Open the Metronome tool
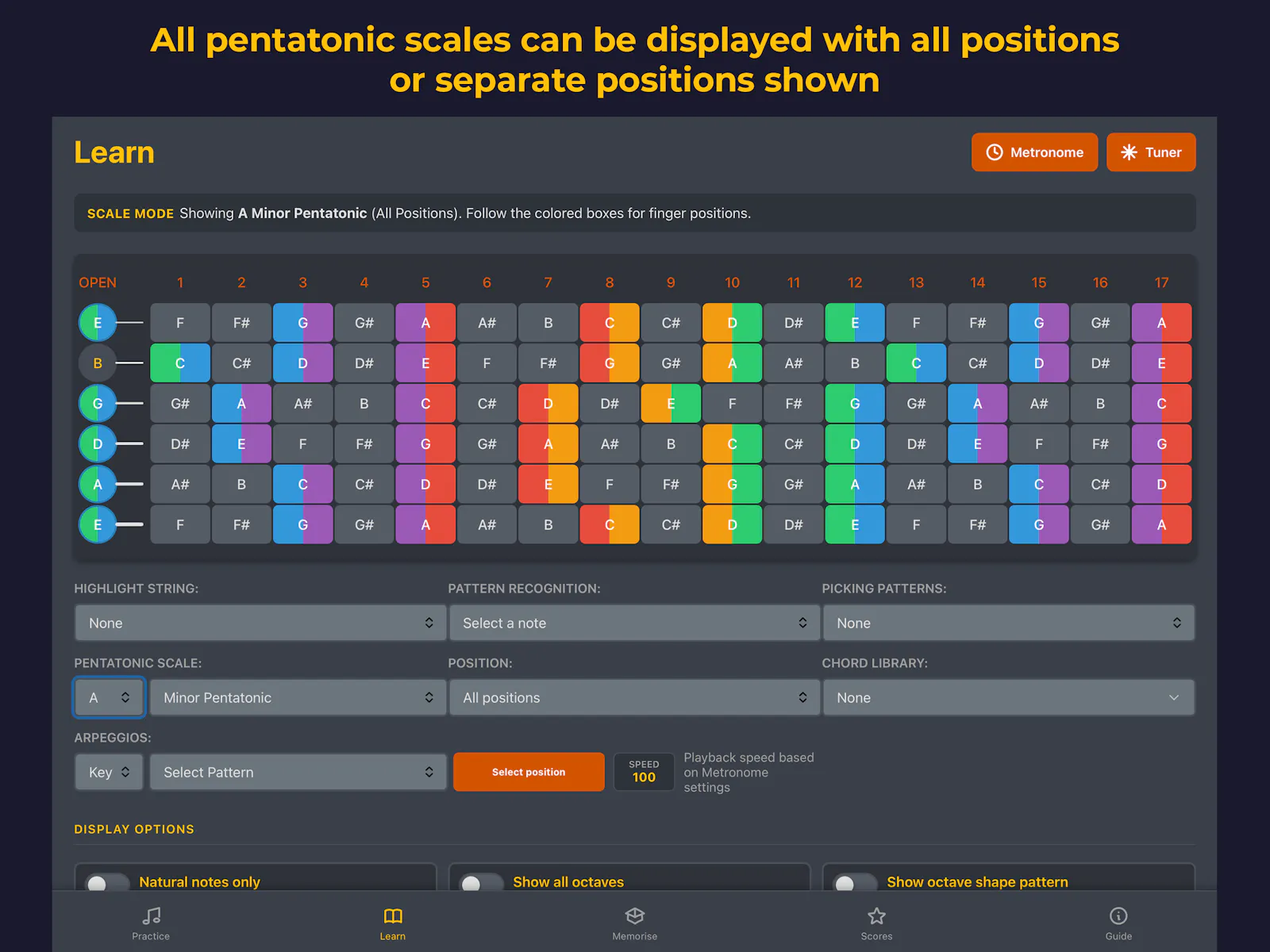The width and height of the screenshot is (1270, 952). tap(1034, 152)
